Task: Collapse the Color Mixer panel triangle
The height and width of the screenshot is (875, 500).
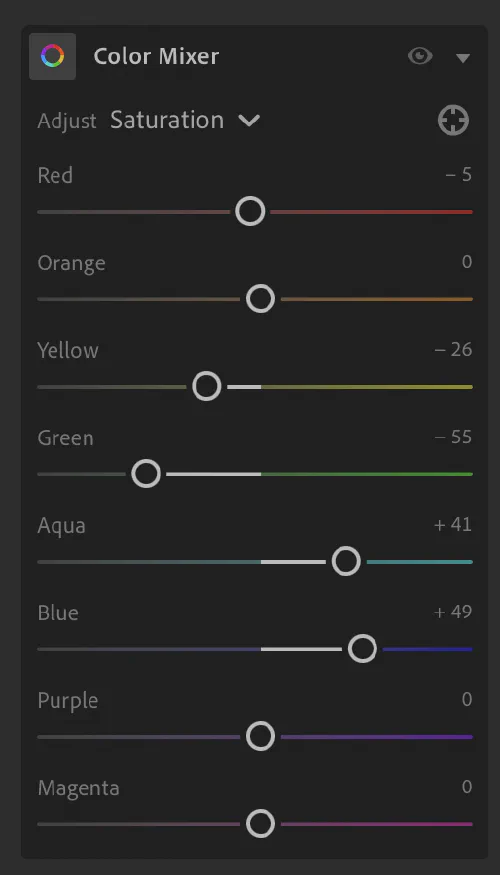Action: [x=463, y=58]
